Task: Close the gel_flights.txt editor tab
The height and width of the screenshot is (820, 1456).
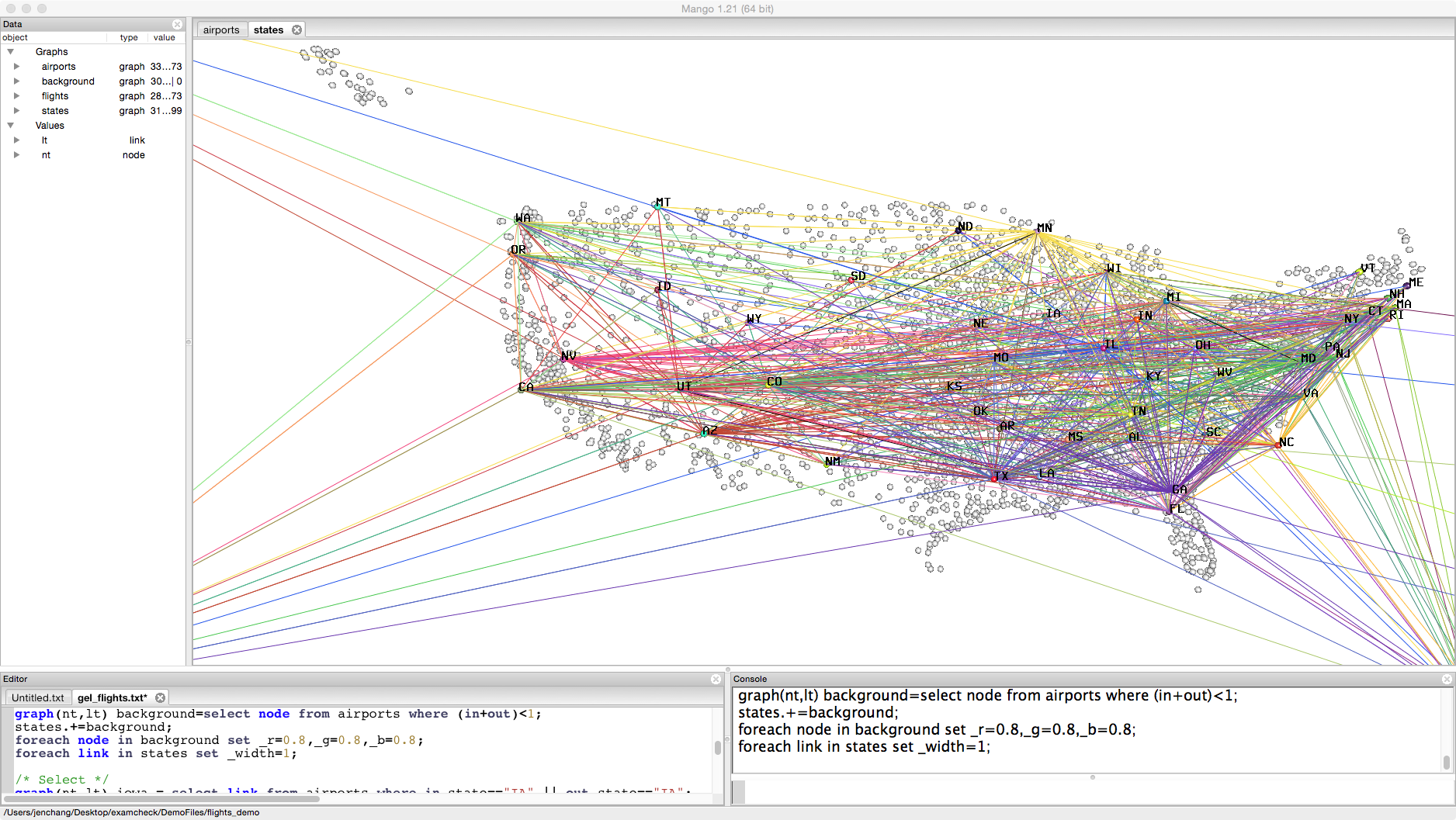Action: (160, 698)
